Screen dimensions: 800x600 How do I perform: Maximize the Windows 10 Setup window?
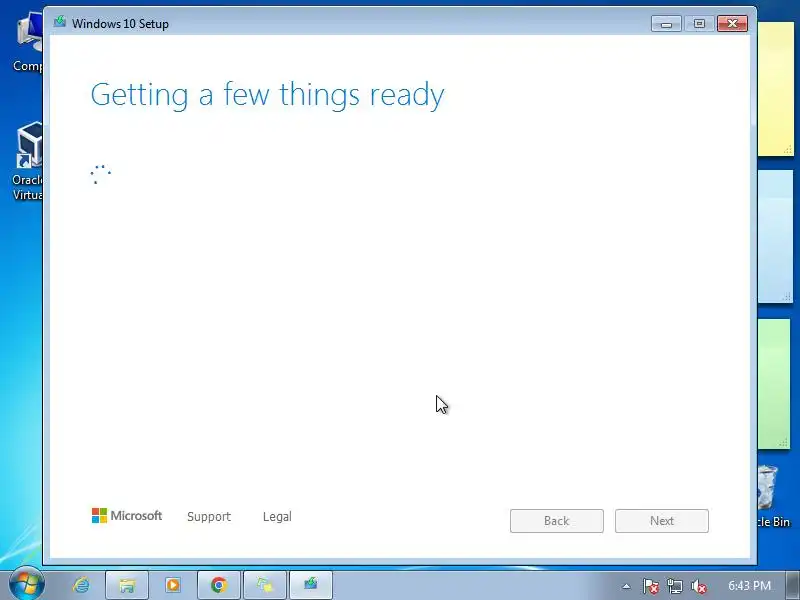(699, 23)
